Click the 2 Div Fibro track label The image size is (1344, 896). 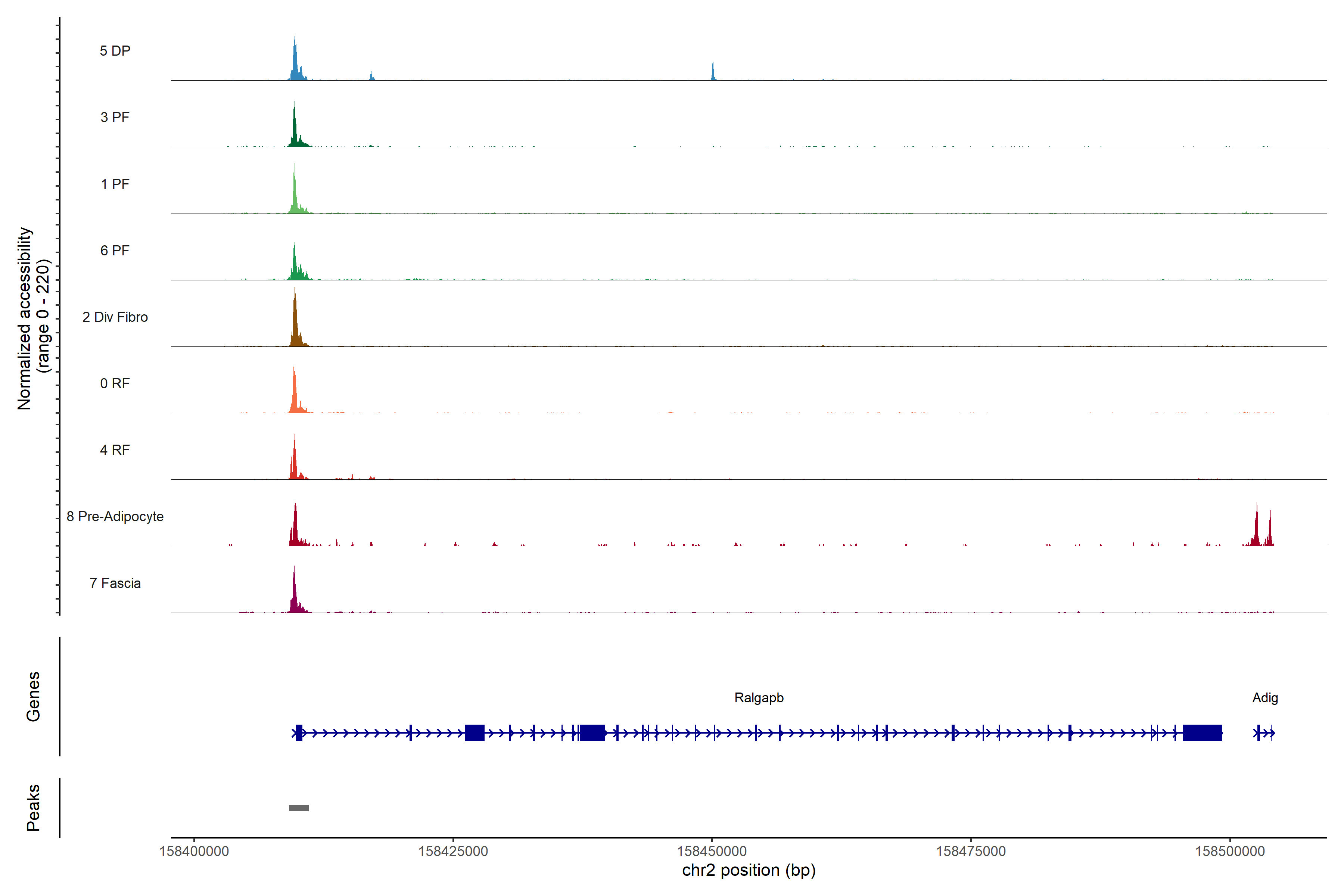pyautogui.click(x=115, y=317)
